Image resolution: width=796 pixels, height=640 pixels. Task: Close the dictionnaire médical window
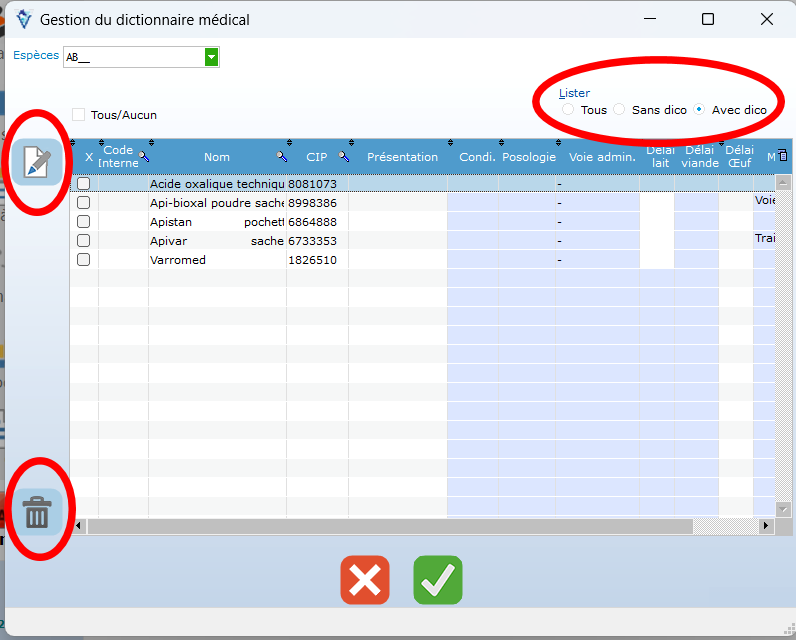tap(767, 19)
